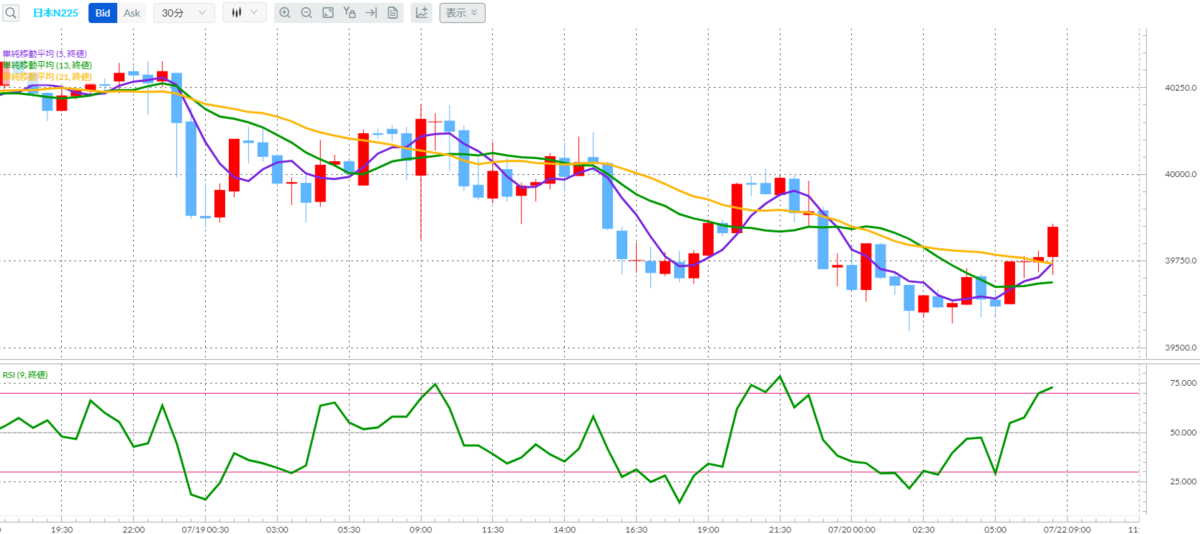Viewport: 1200px width, 534px height.
Task: Select the 単純移動平均 (21, 終値) label
Action: point(47,76)
